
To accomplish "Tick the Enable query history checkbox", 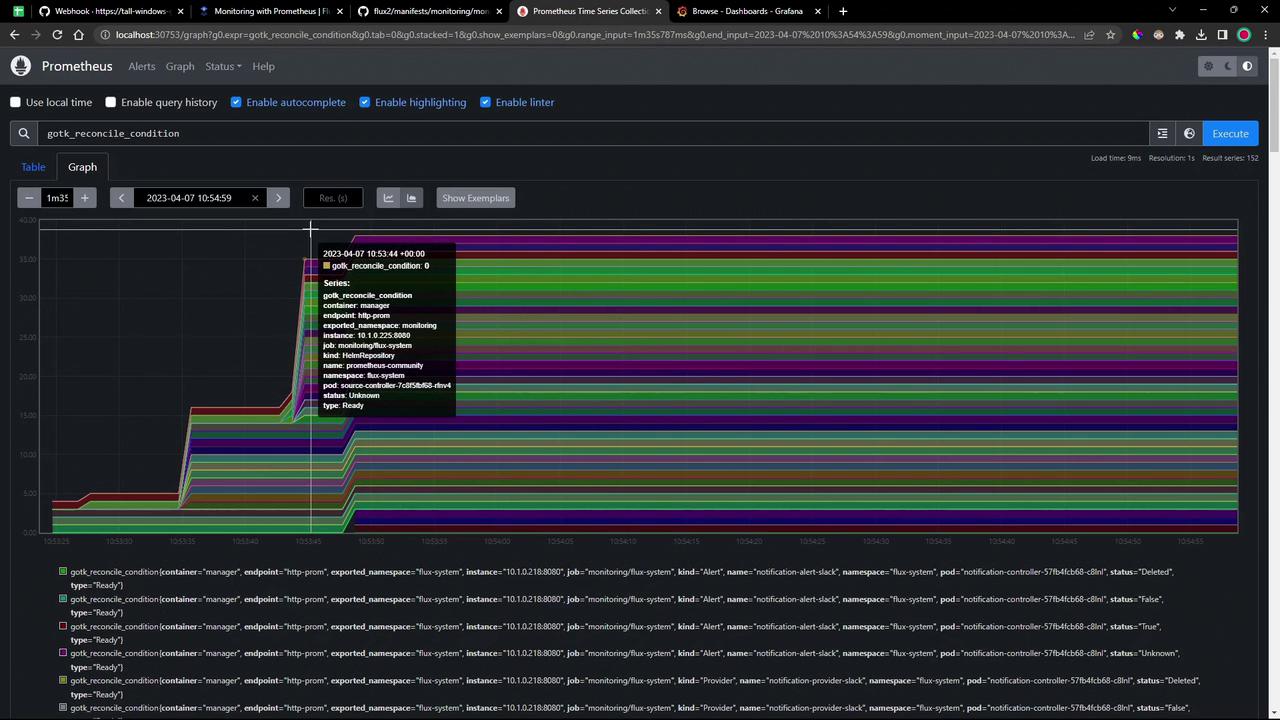I will pyautogui.click(x=111, y=102).
